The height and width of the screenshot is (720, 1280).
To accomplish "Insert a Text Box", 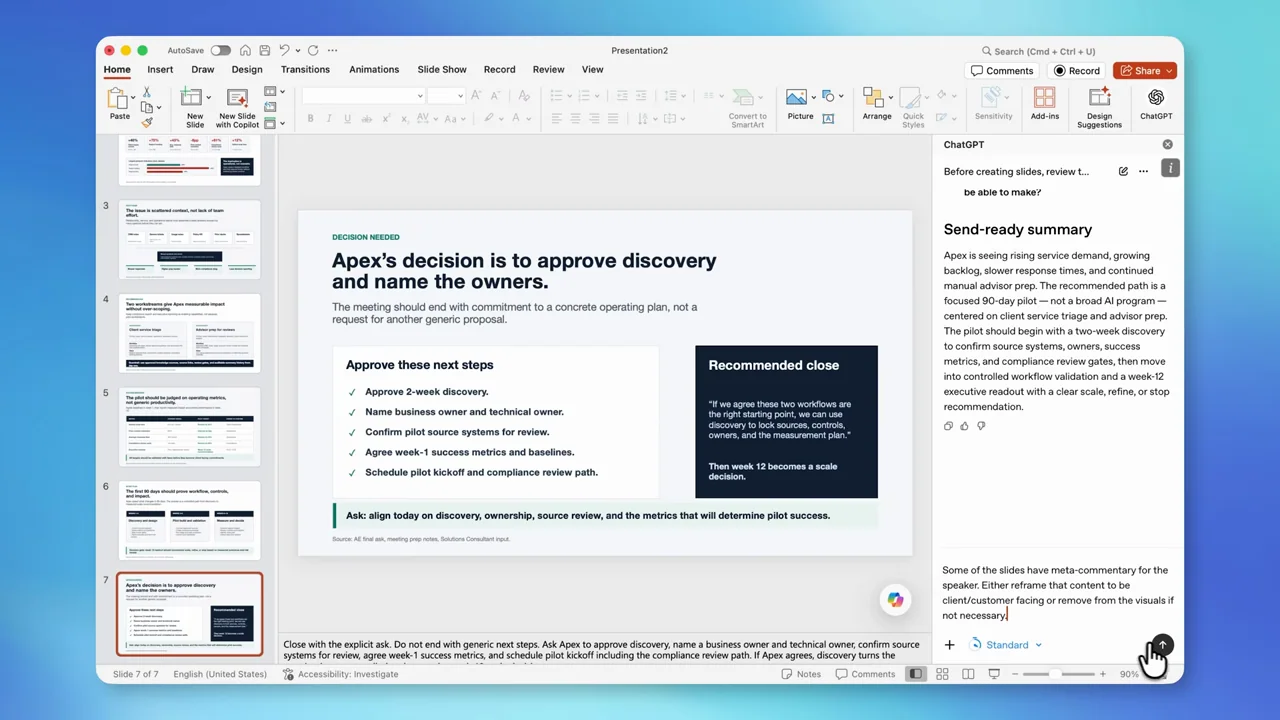I will pyautogui.click(x=828, y=118).
